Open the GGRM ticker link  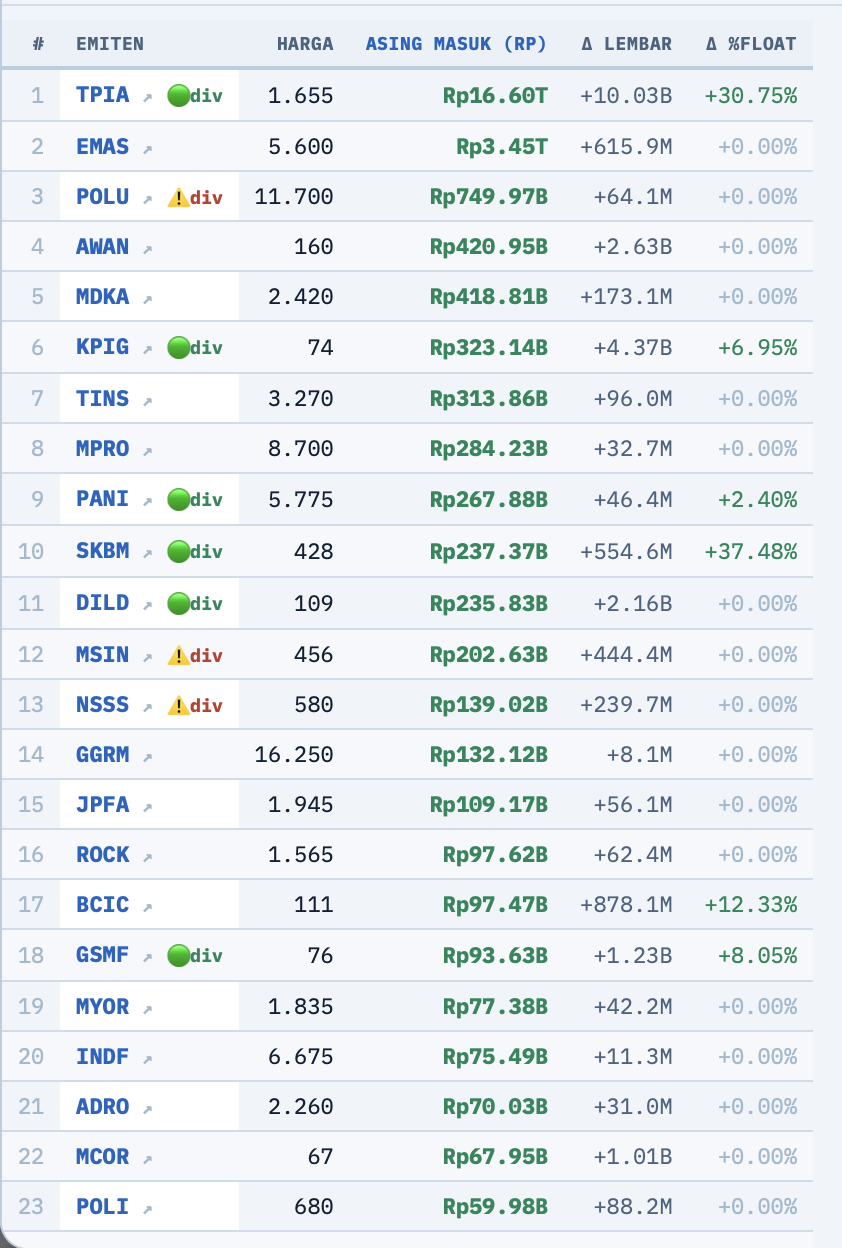[x=103, y=754]
